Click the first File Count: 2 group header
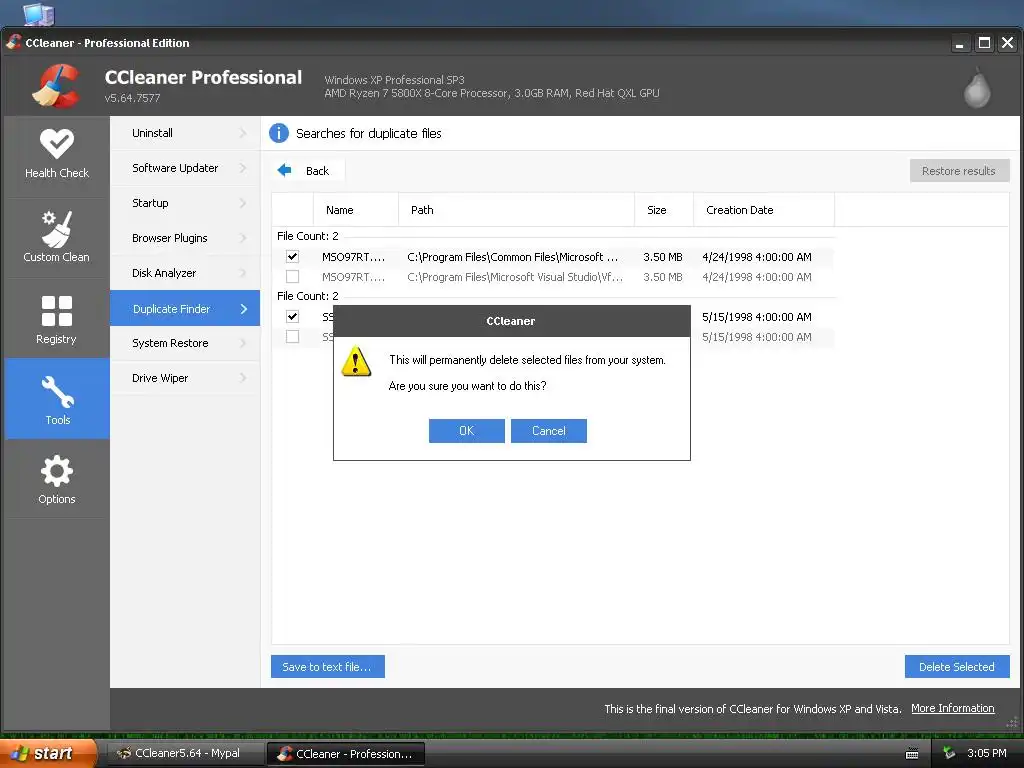 tap(308, 236)
